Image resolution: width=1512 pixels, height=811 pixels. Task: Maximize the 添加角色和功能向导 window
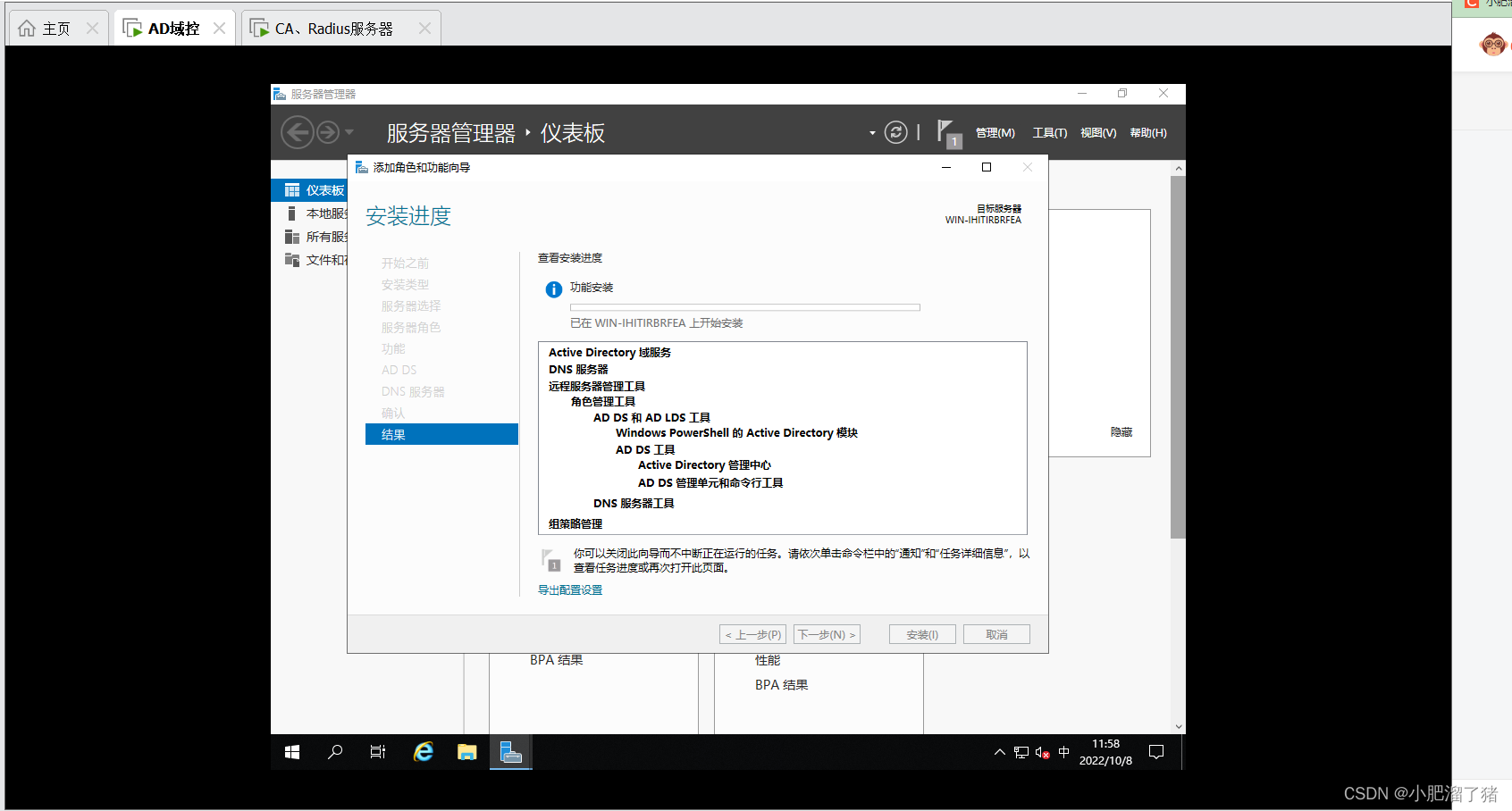pyautogui.click(x=987, y=167)
